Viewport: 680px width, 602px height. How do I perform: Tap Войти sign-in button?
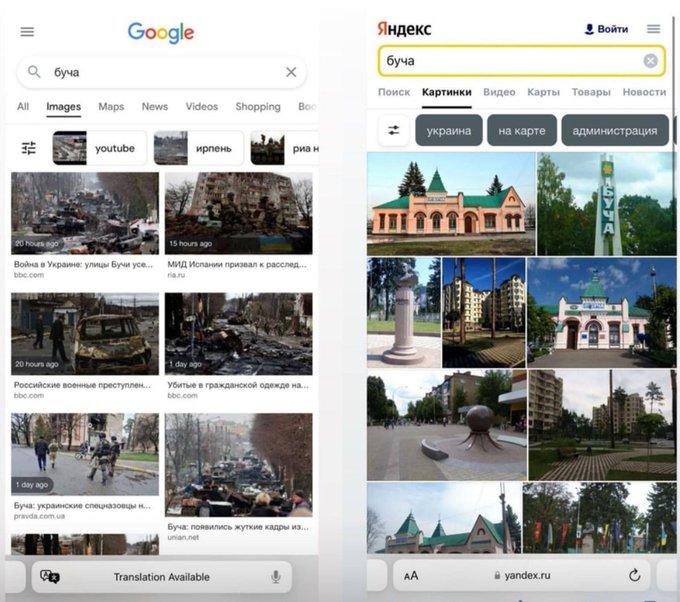click(x=606, y=29)
